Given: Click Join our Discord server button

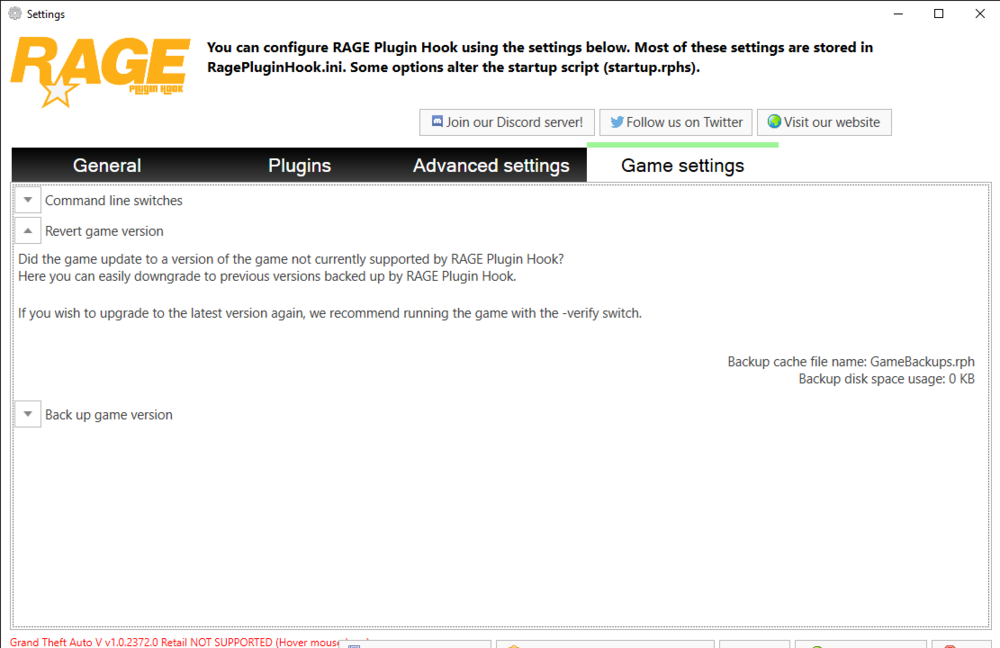Looking at the screenshot, I should coord(507,122).
